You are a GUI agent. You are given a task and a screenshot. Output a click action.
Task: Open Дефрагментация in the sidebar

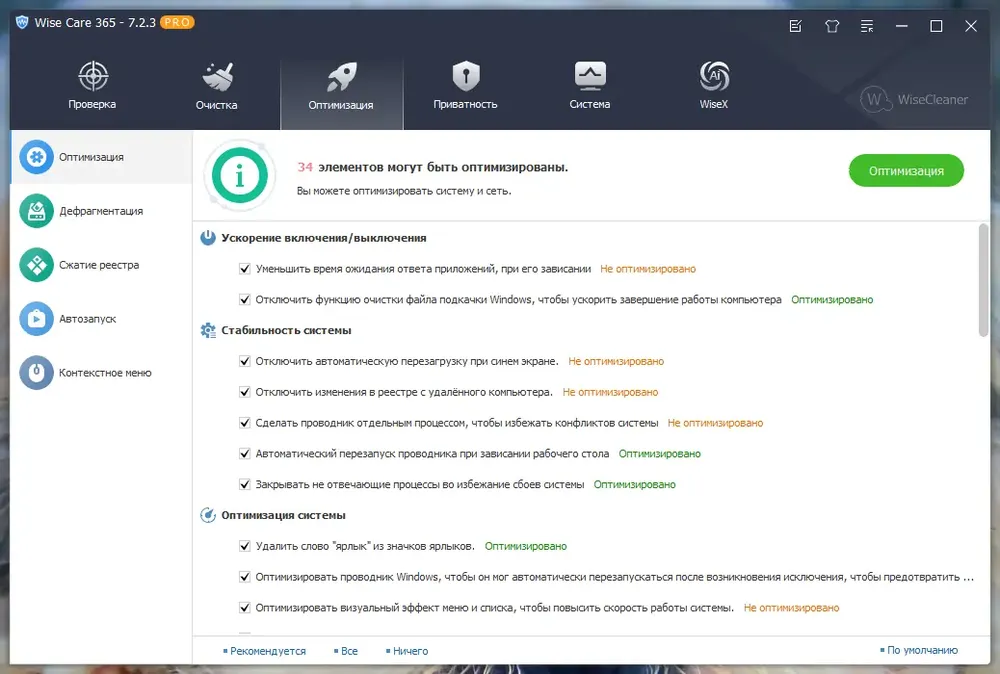(x=101, y=211)
